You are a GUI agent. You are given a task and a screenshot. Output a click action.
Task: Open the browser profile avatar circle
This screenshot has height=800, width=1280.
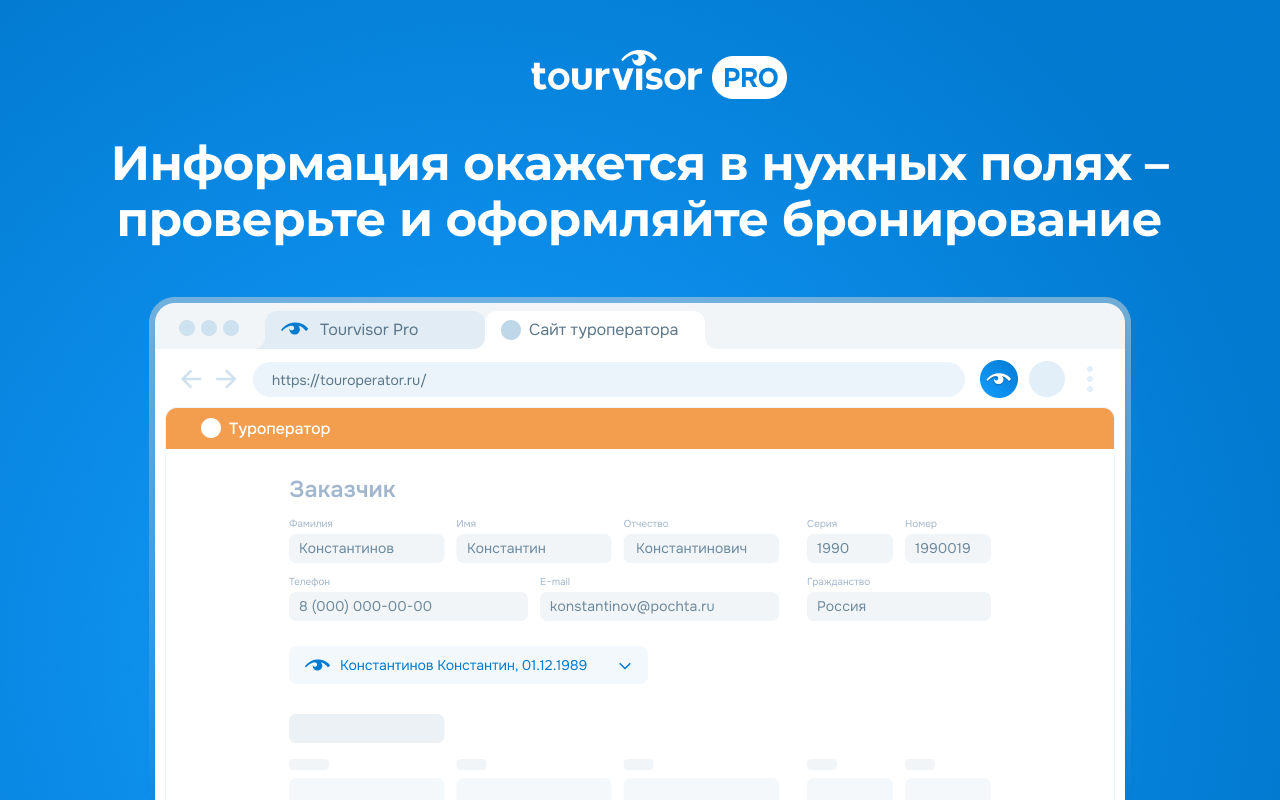tap(1047, 379)
